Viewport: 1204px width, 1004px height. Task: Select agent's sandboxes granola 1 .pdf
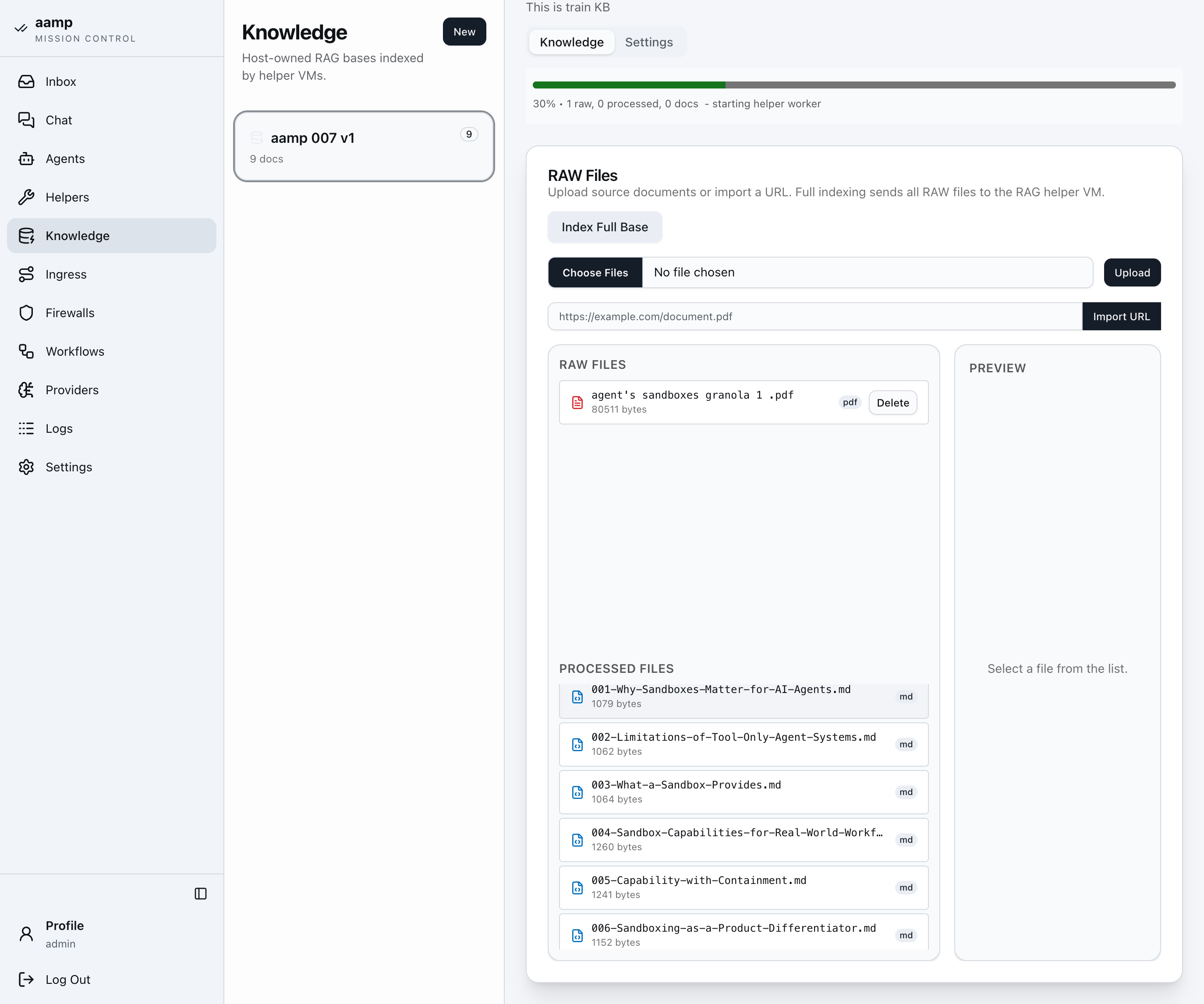click(x=744, y=402)
